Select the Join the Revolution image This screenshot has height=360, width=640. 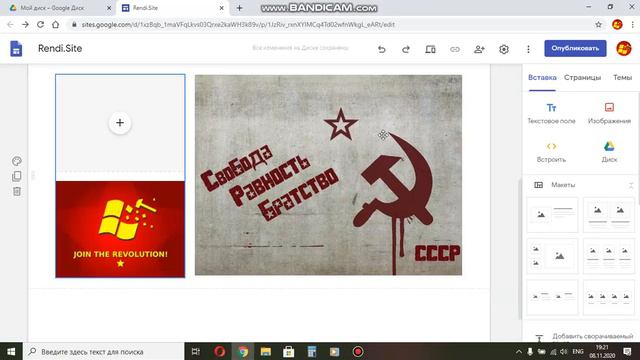(120, 229)
